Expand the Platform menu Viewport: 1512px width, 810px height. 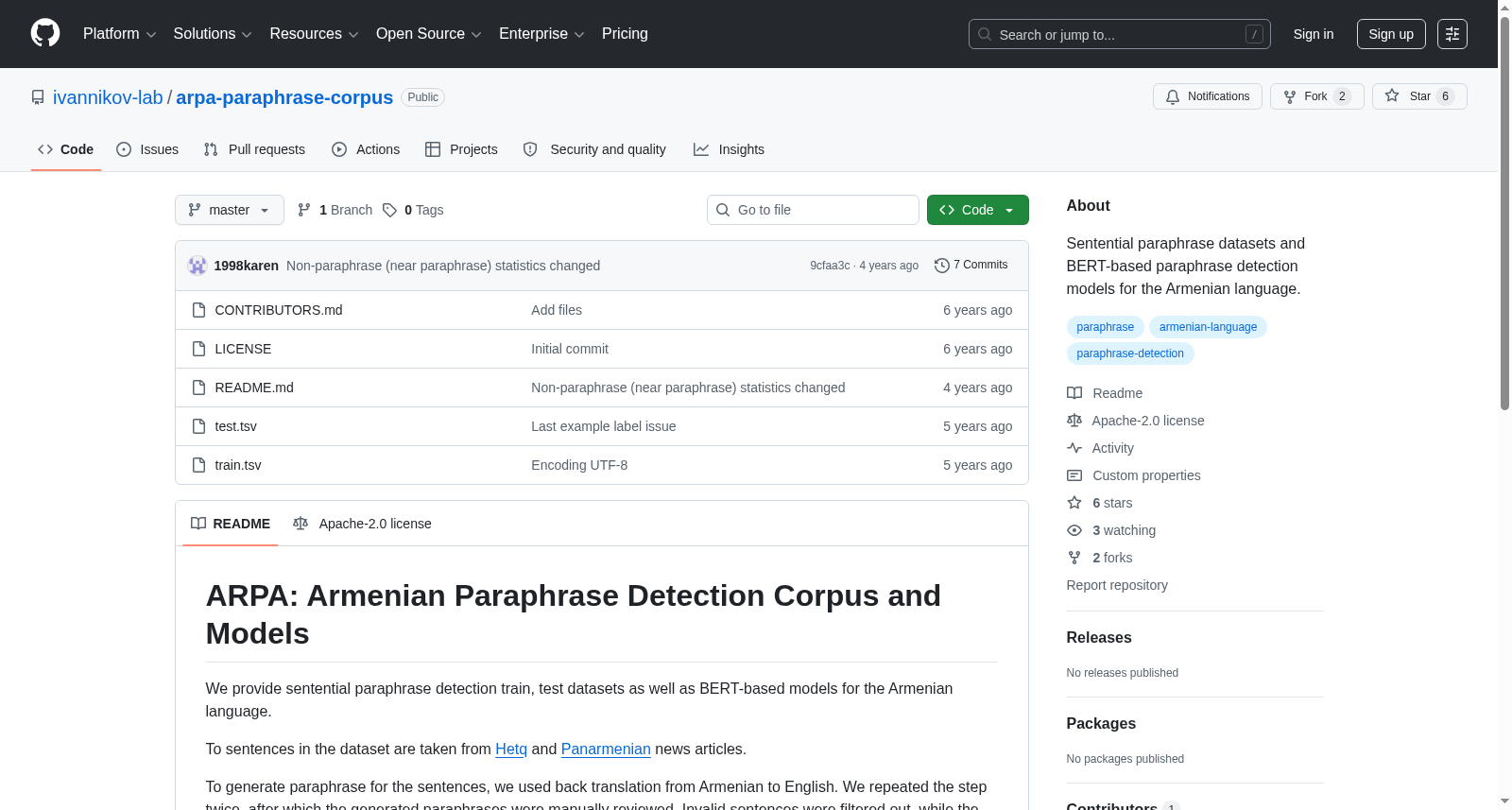pos(119,34)
